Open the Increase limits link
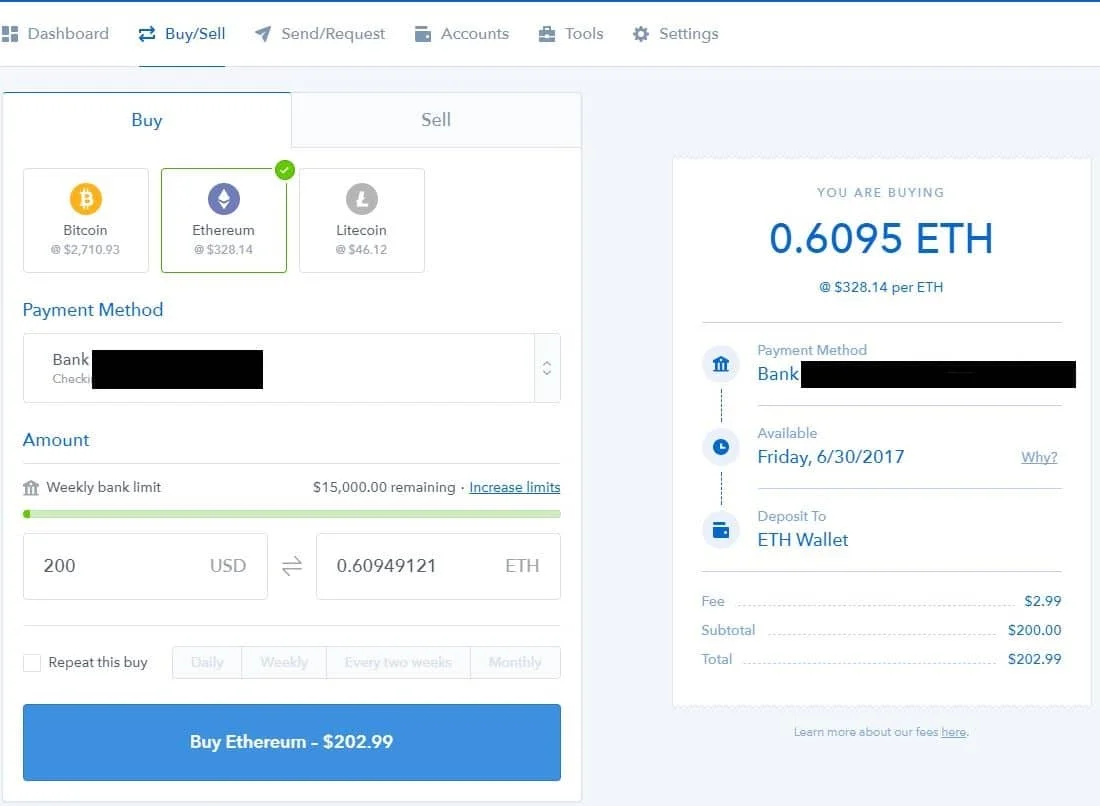The image size is (1100, 806). click(514, 487)
